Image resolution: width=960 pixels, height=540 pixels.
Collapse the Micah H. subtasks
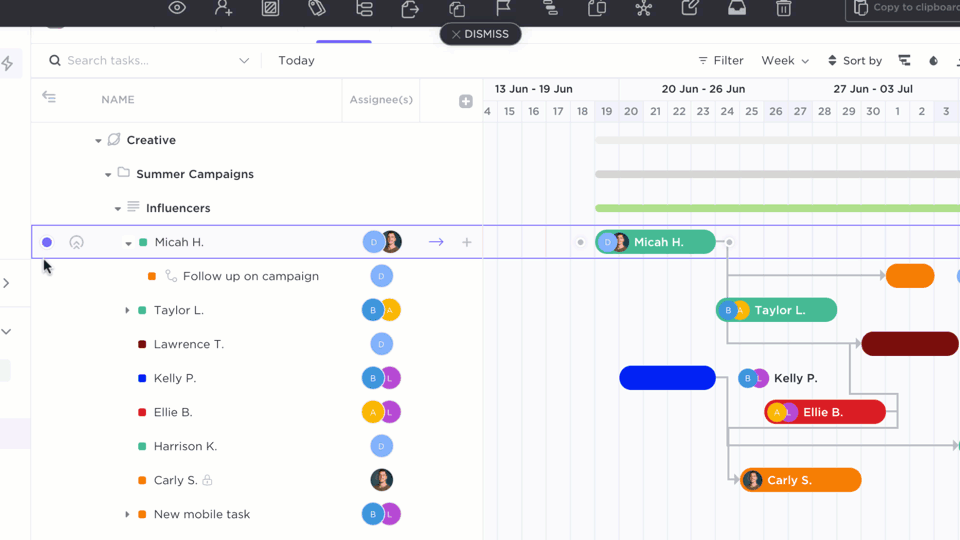[128, 243]
